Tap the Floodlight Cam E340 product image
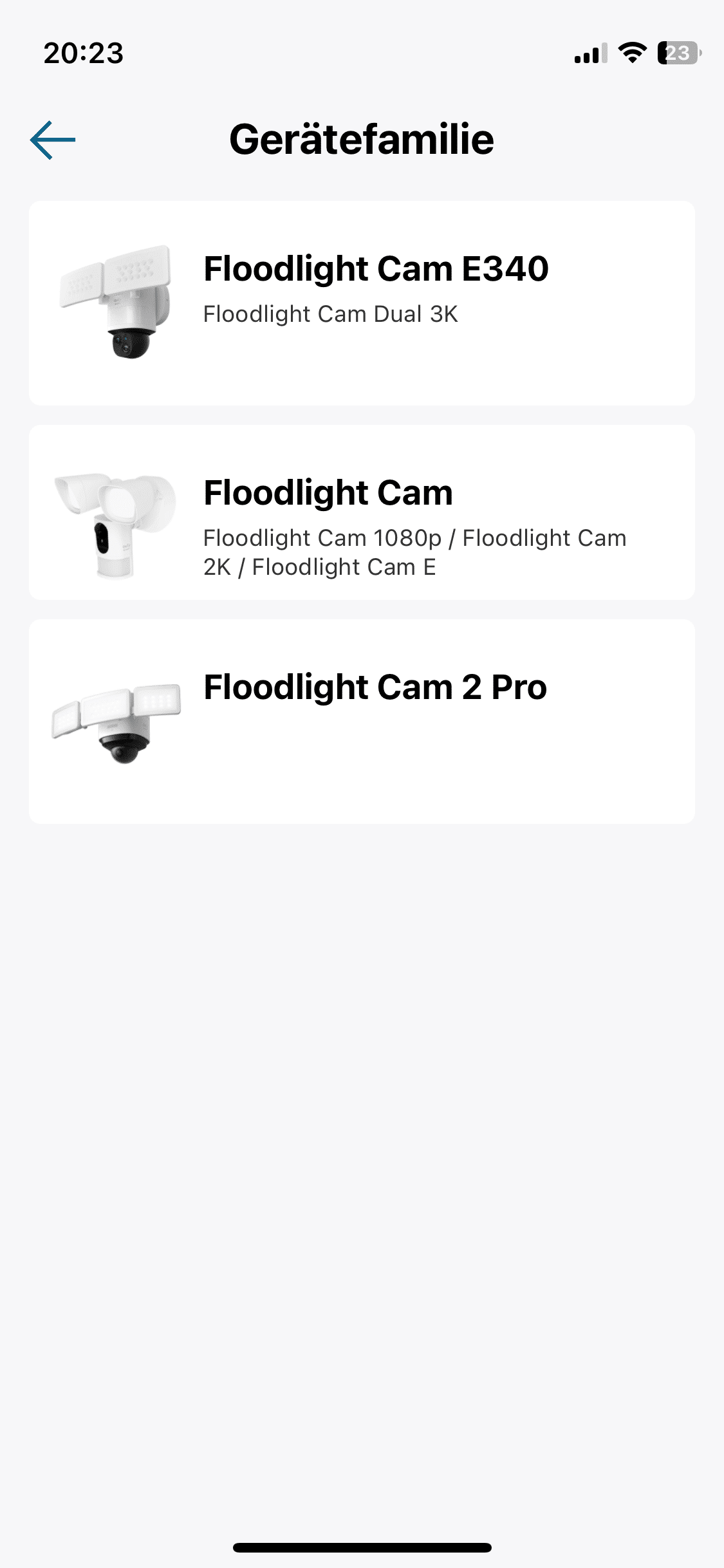This screenshot has height=1568, width=724. coord(116,301)
